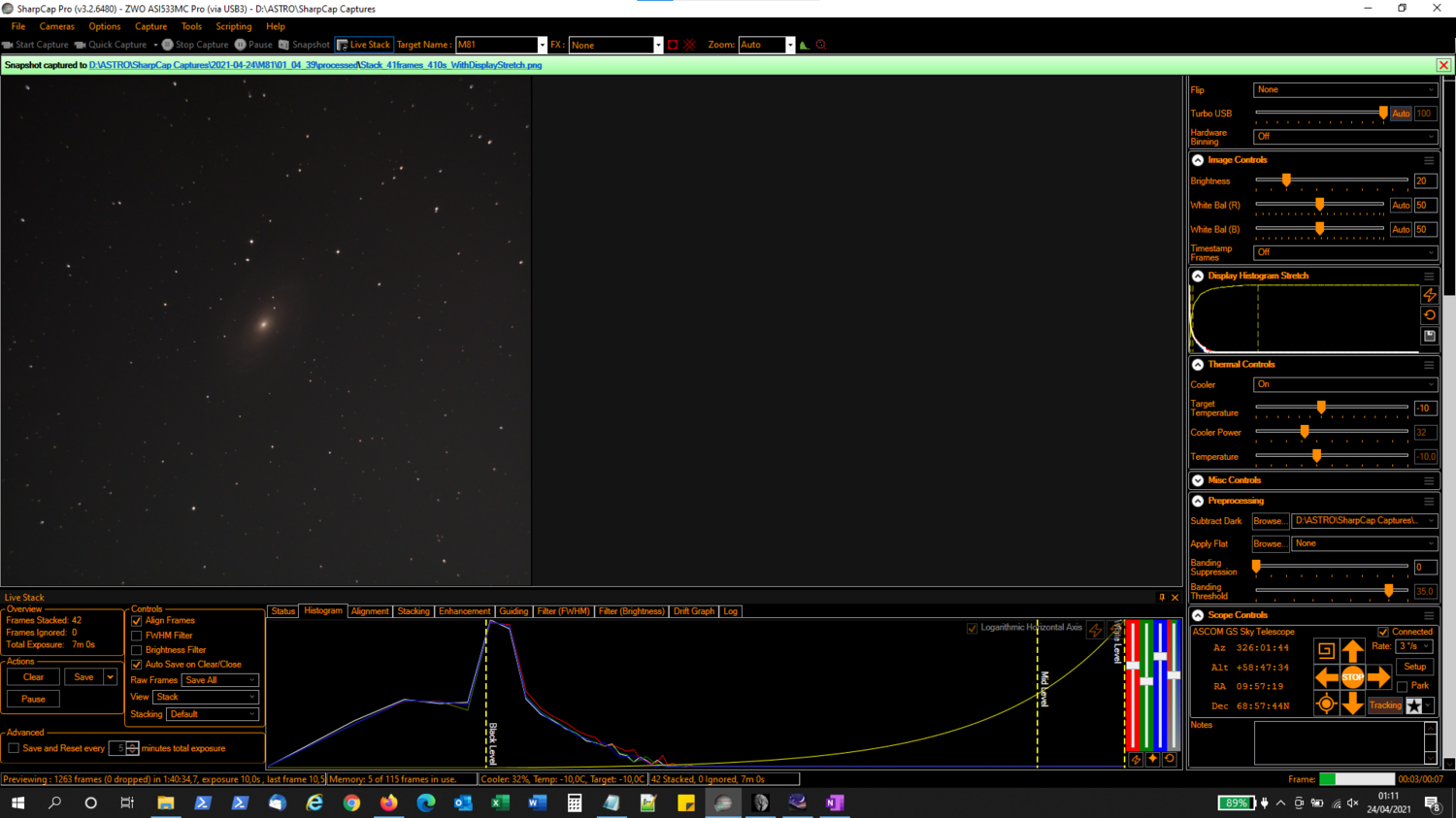Image resolution: width=1456 pixels, height=818 pixels.
Task: Uncheck Auto Save on Clear/Close
Action: pyautogui.click(x=136, y=665)
